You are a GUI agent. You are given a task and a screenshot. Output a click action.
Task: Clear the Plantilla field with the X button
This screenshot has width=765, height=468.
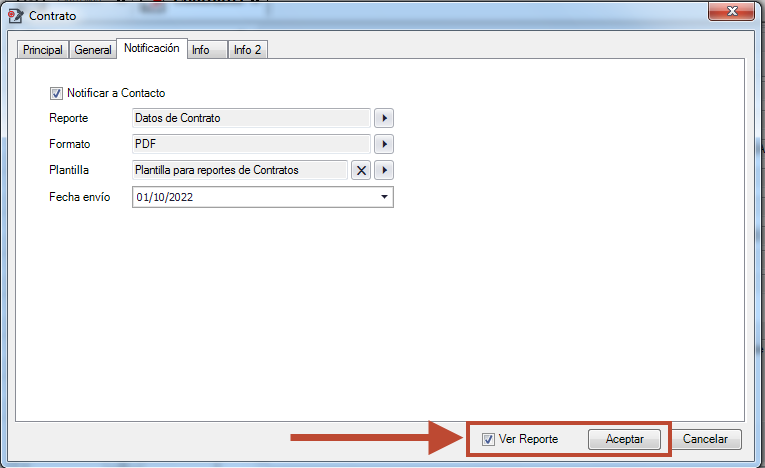(361, 170)
